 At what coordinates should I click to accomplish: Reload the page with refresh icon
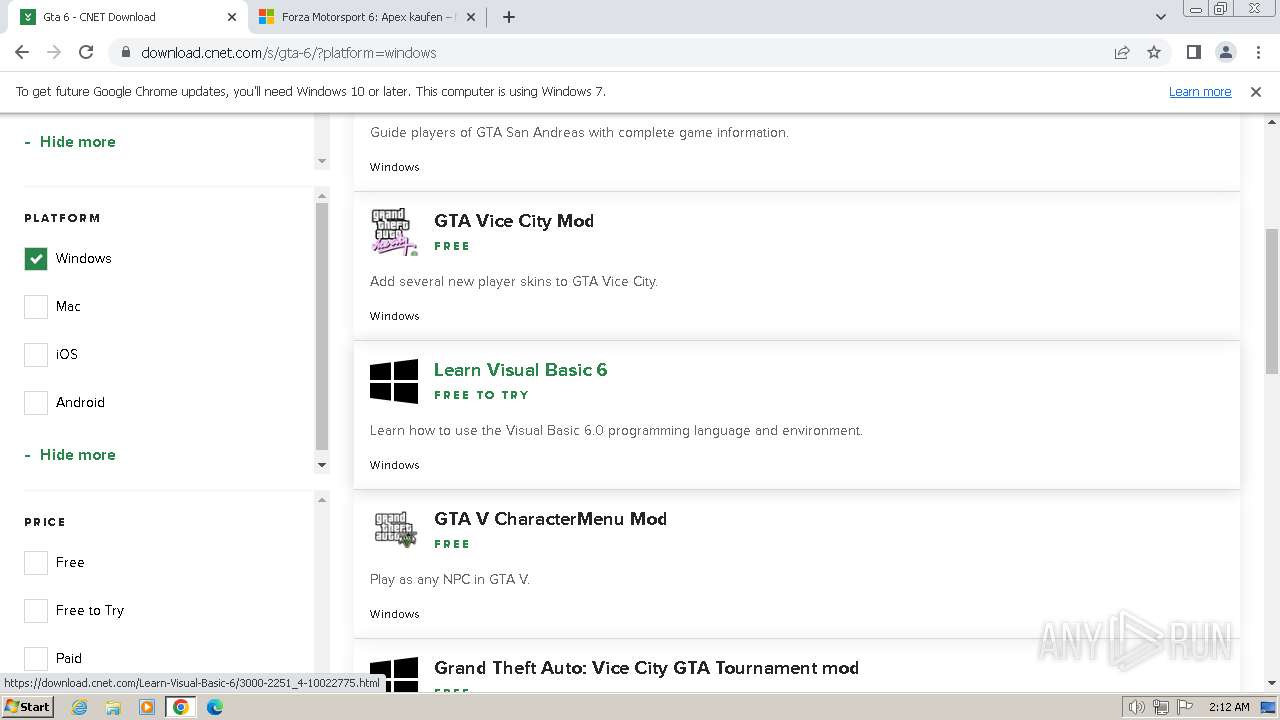pos(86,52)
